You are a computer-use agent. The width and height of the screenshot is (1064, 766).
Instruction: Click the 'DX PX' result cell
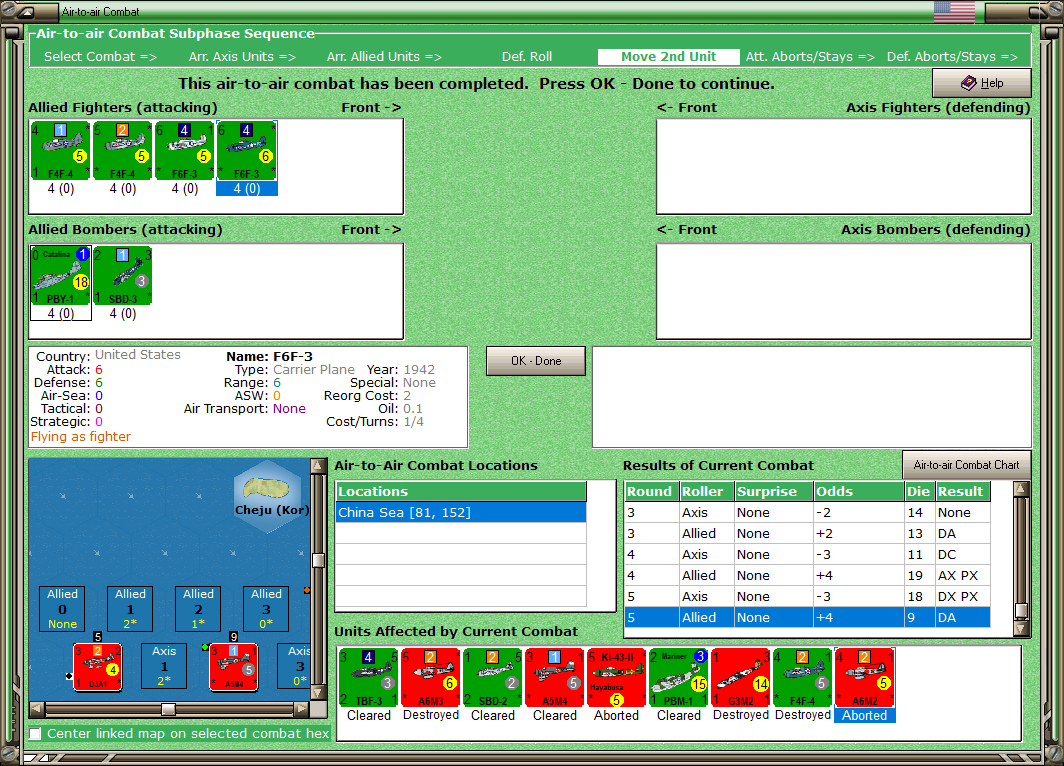(x=962, y=596)
